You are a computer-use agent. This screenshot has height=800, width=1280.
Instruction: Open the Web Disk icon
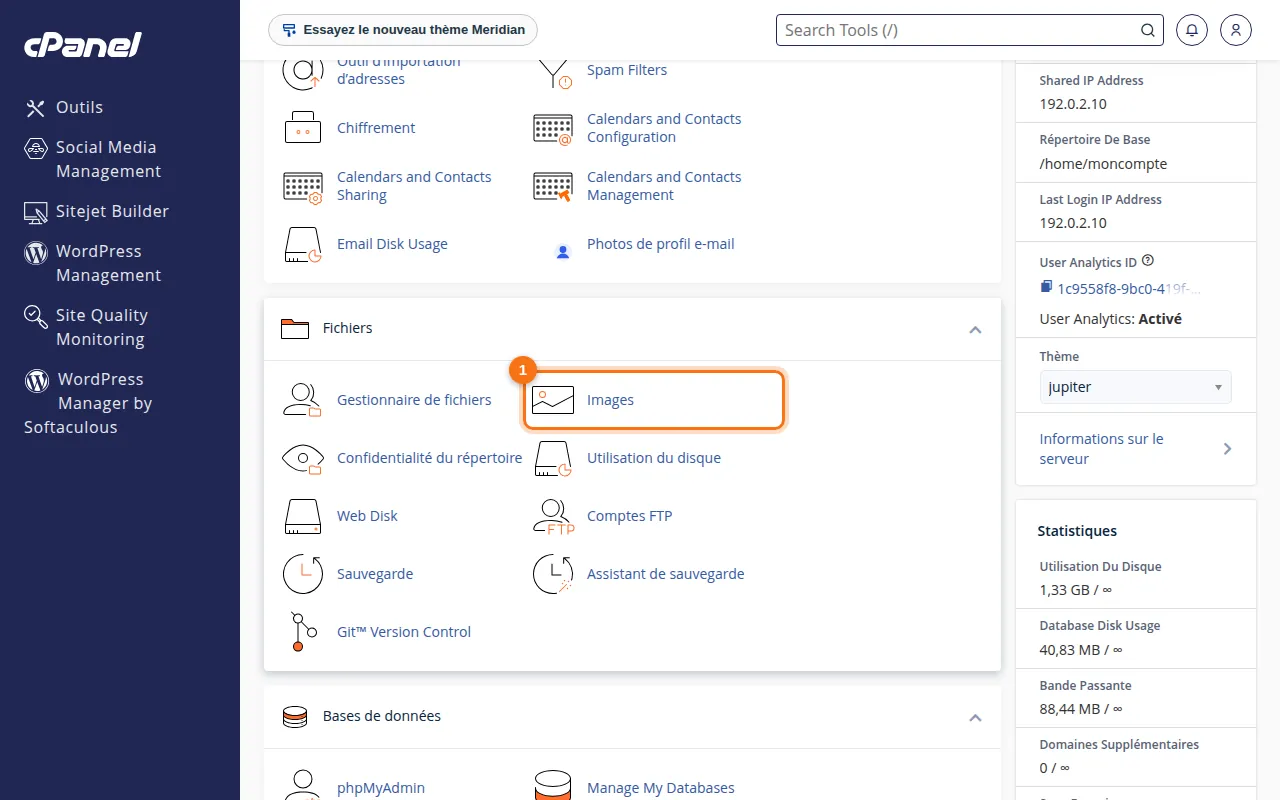pyautogui.click(x=302, y=516)
